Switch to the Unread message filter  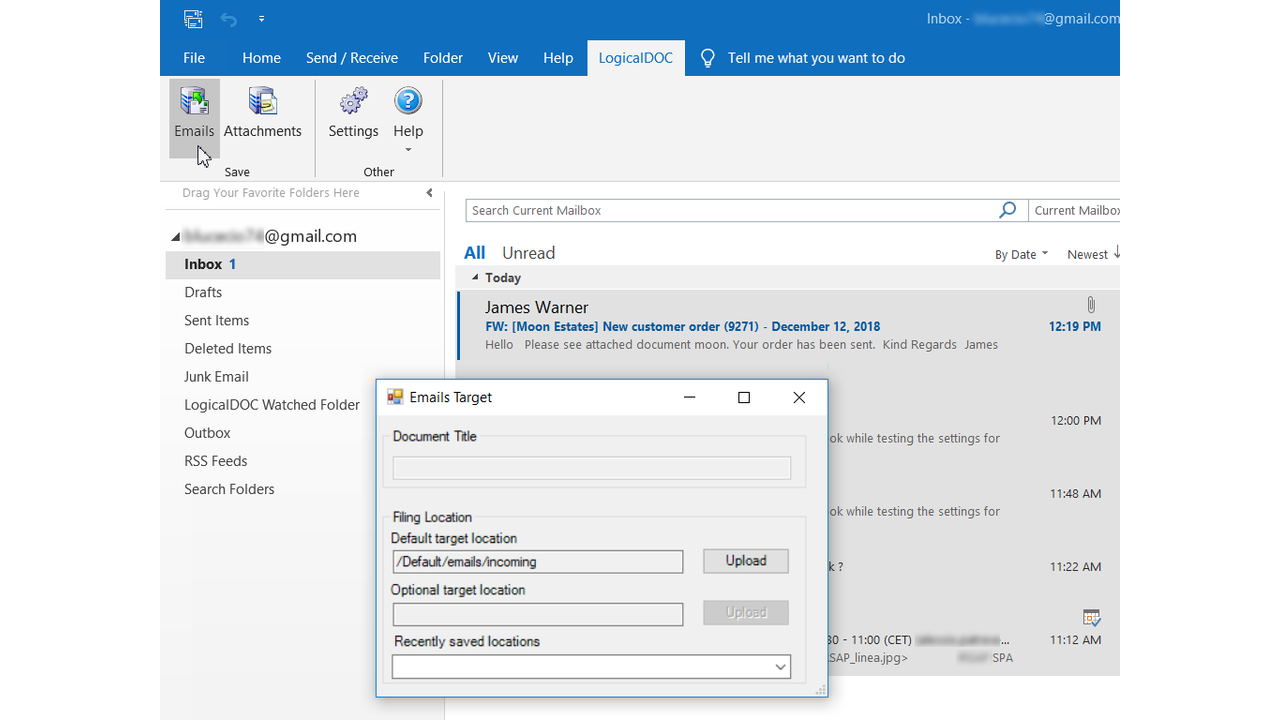coord(528,252)
